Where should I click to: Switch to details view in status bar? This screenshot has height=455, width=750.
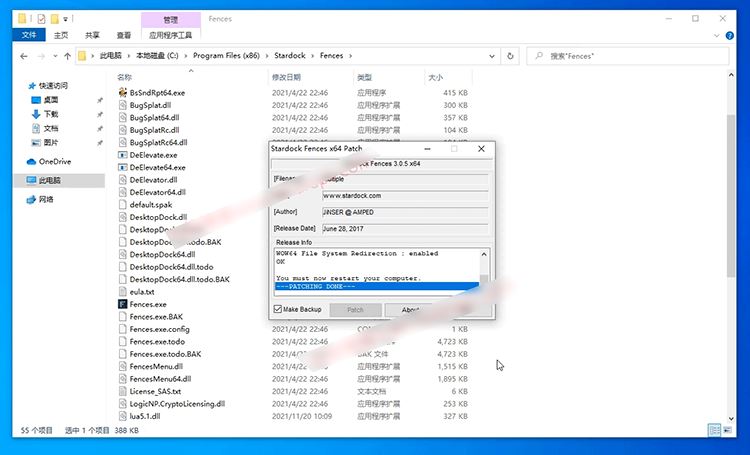click(714, 430)
